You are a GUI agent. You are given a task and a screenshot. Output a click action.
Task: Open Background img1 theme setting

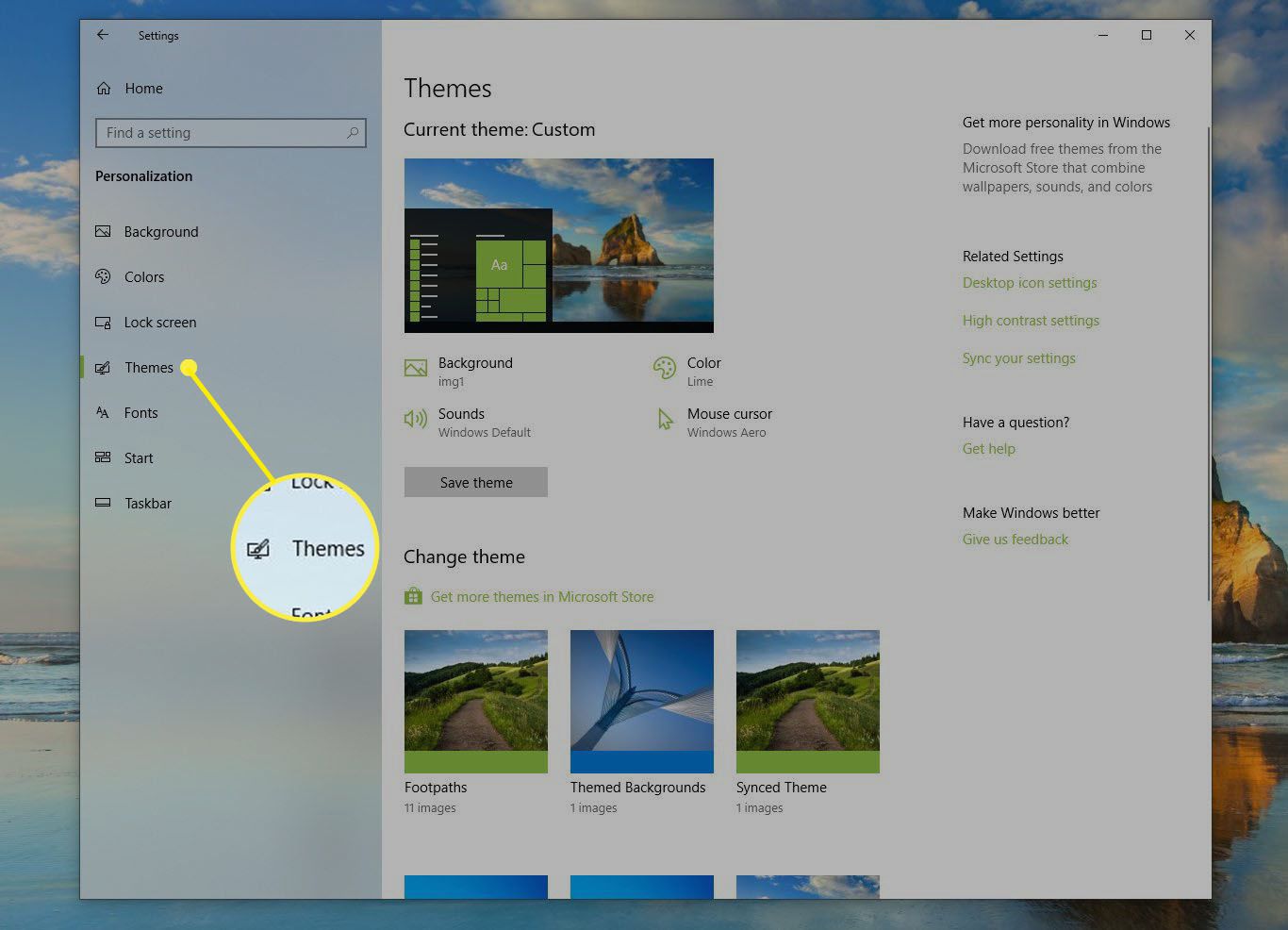pos(459,371)
